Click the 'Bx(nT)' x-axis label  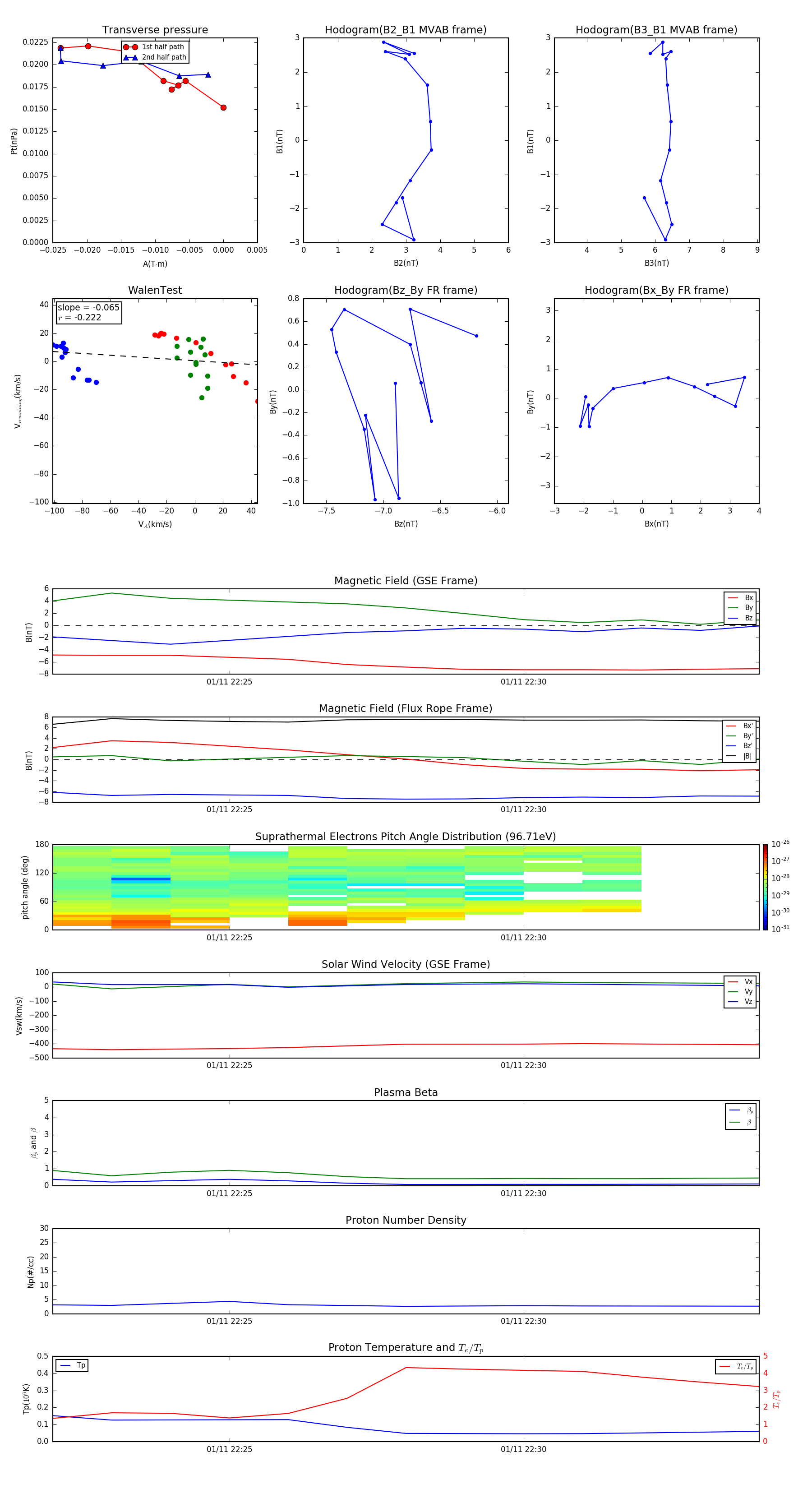[656, 524]
